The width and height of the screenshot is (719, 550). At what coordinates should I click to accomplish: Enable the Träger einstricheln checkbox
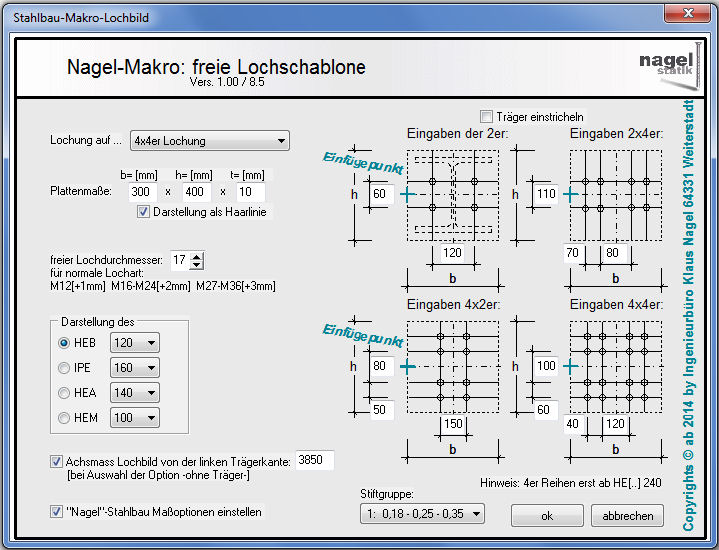[x=487, y=116]
